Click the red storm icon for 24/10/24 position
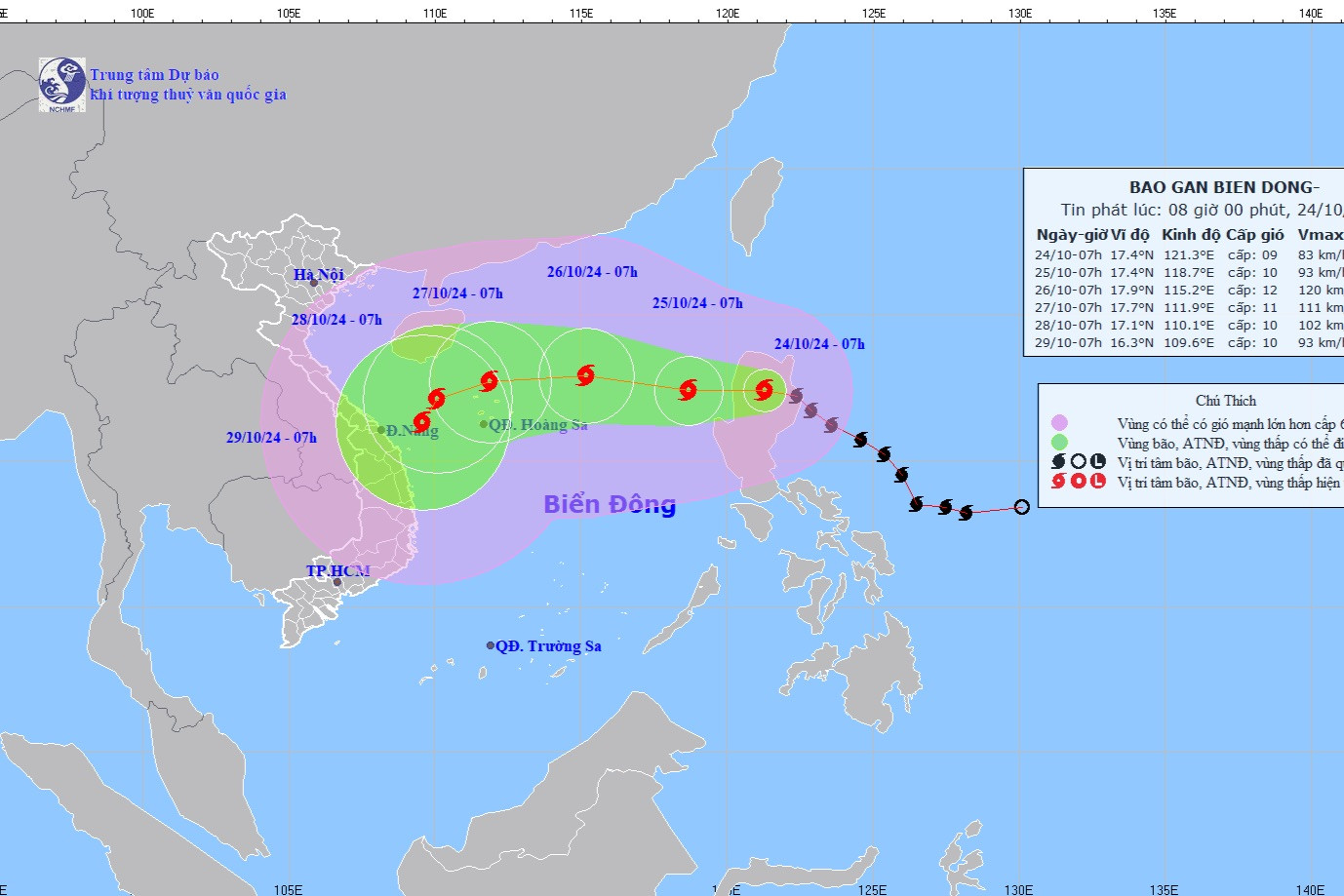 [x=765, y=390]
